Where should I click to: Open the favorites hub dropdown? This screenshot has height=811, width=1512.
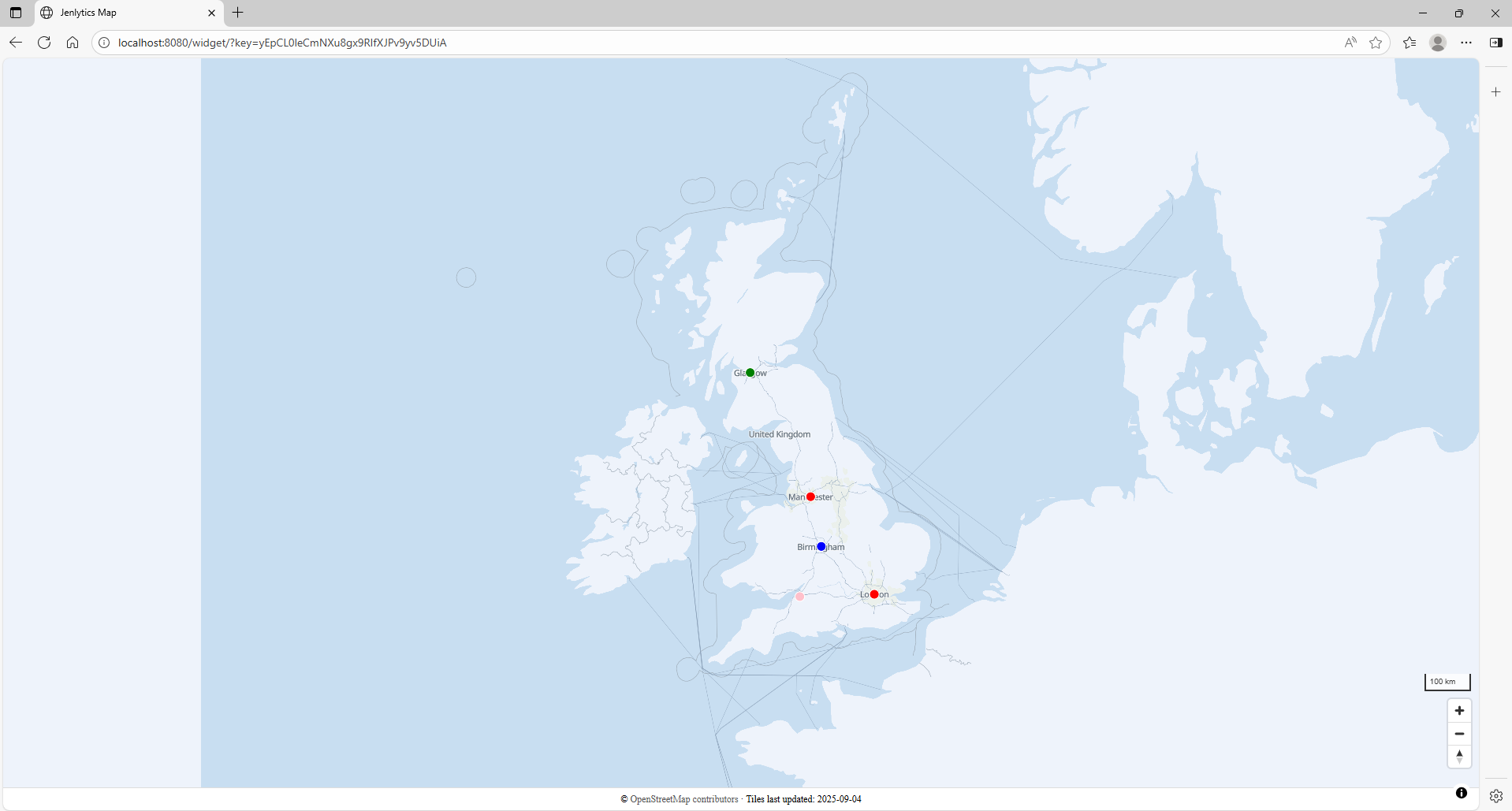click(x=1410, y=43)
